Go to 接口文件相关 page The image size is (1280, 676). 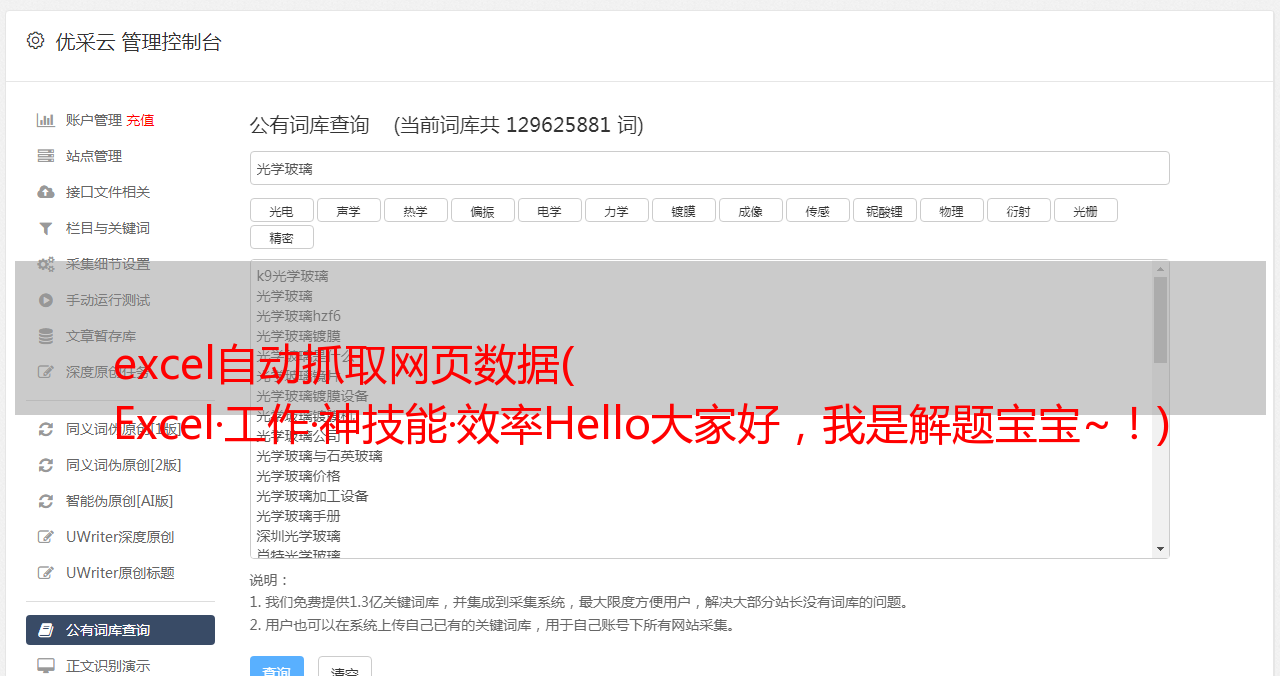[x=108, y=192]
